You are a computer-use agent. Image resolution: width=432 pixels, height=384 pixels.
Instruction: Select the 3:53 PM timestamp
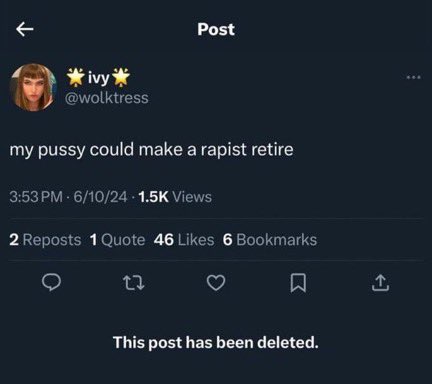click(36, 197)
